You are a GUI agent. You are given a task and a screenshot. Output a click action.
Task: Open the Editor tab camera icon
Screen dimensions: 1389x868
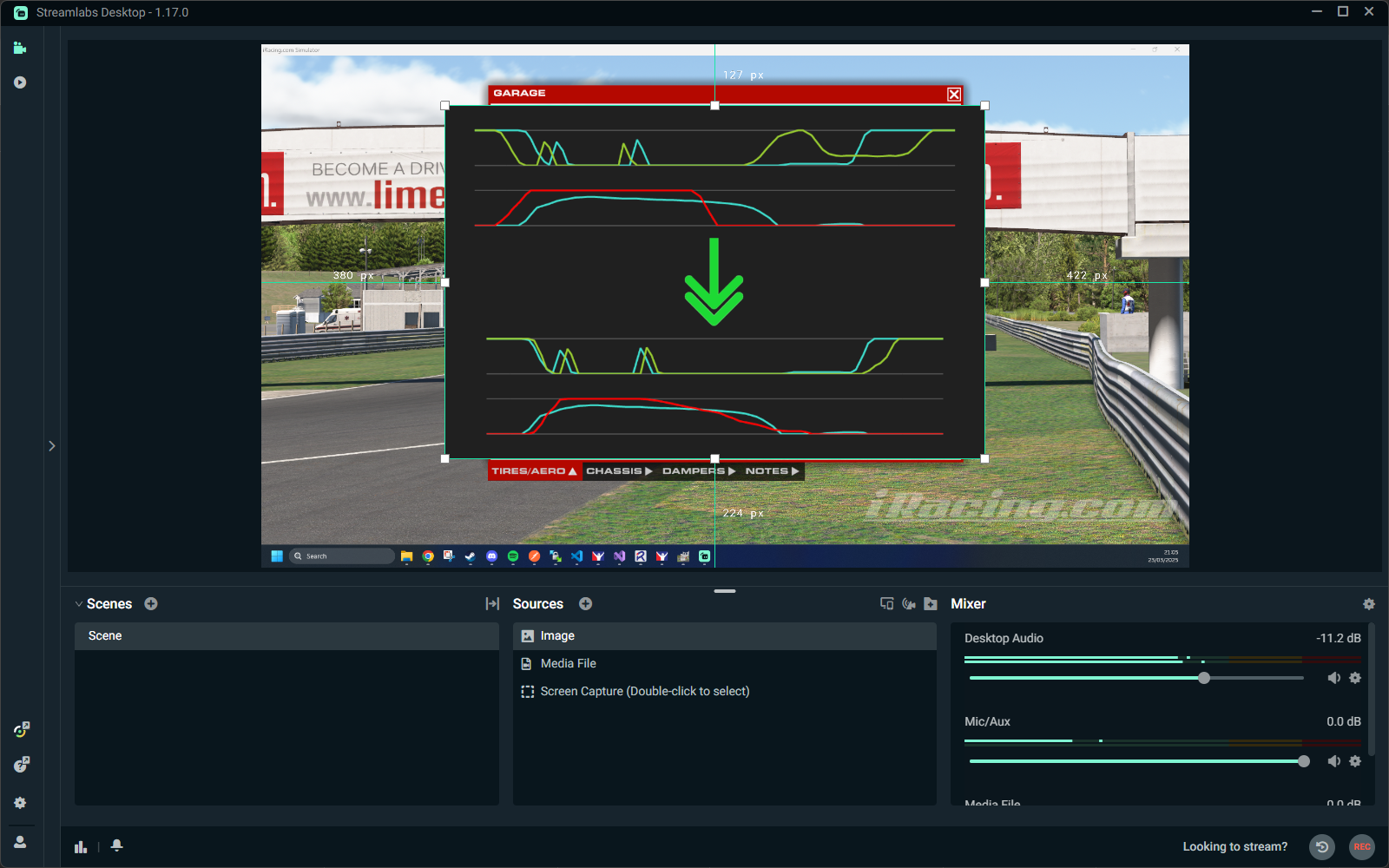20,48
